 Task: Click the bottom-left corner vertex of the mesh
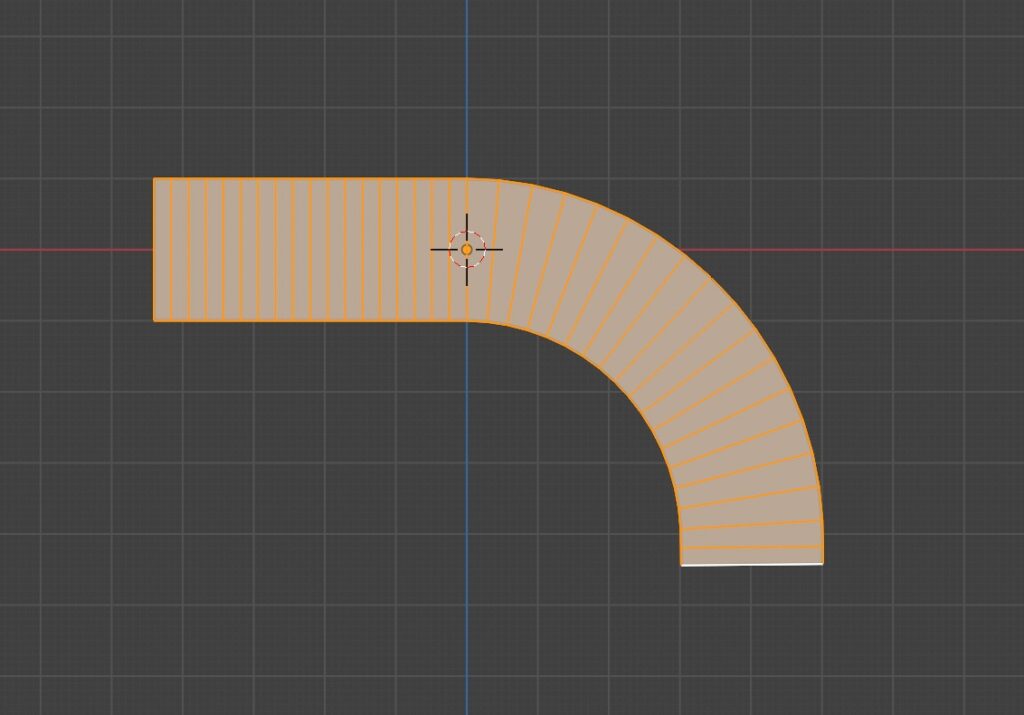(x=154, y=320)
